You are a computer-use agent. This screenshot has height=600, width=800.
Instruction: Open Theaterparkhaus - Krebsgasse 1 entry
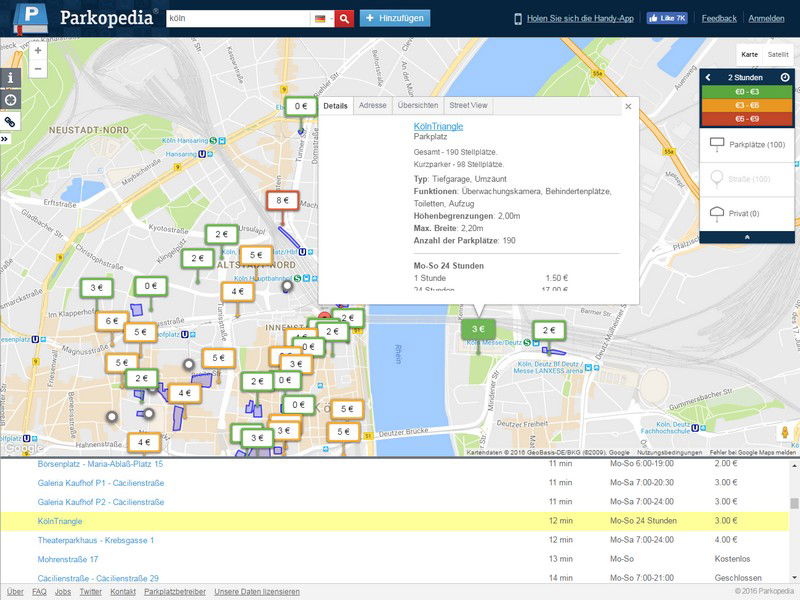(95, 540)
